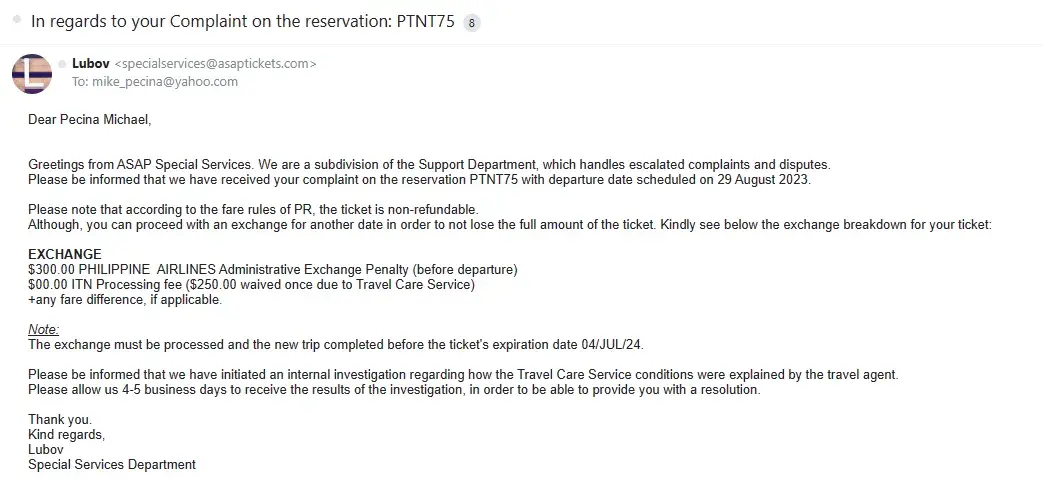Click the conversation count badge showing 8
1043x499 pixels.
(x=472, y=22)
